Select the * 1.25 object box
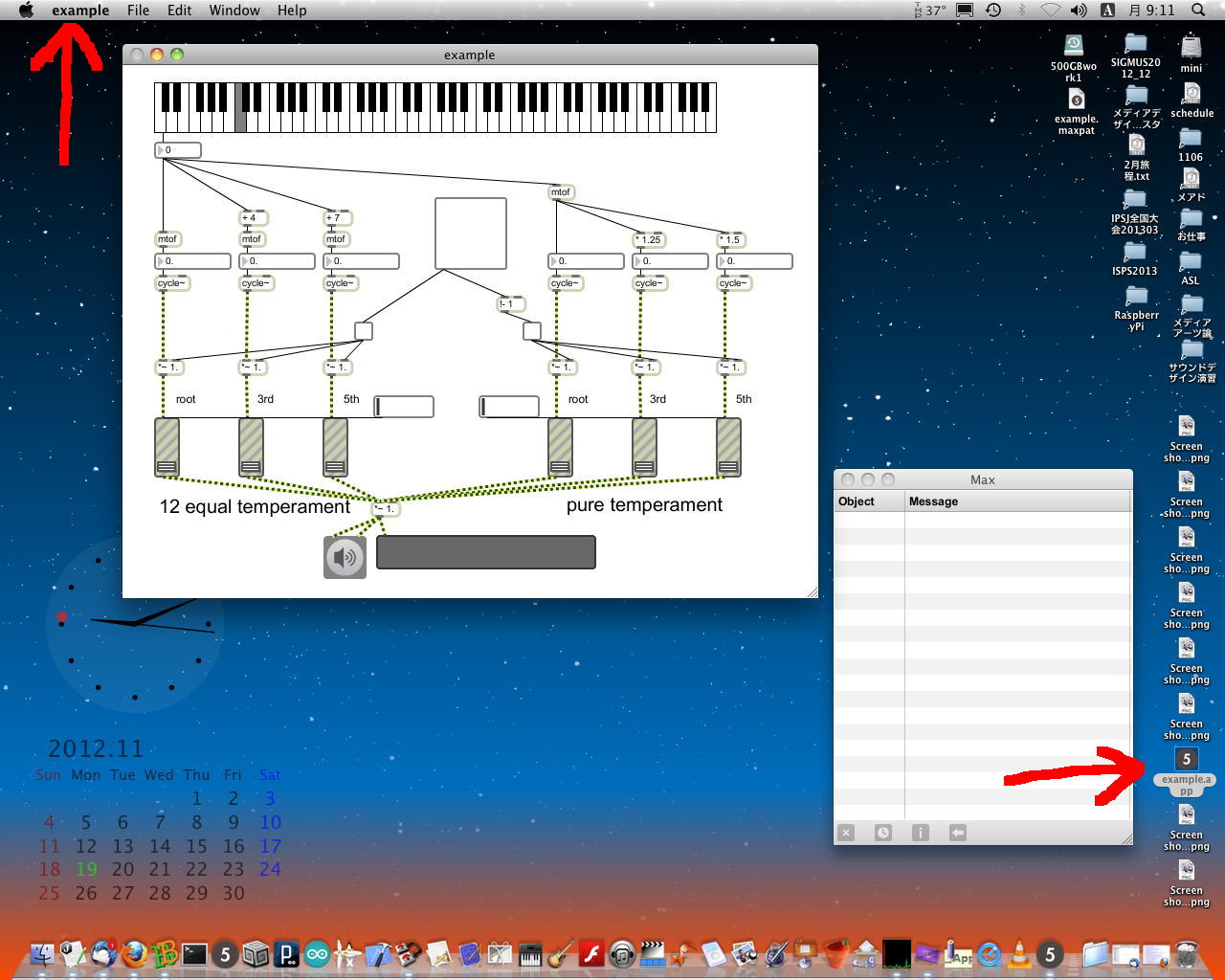The height and width of the screenshot is (980, 1225). click(649, 240)
